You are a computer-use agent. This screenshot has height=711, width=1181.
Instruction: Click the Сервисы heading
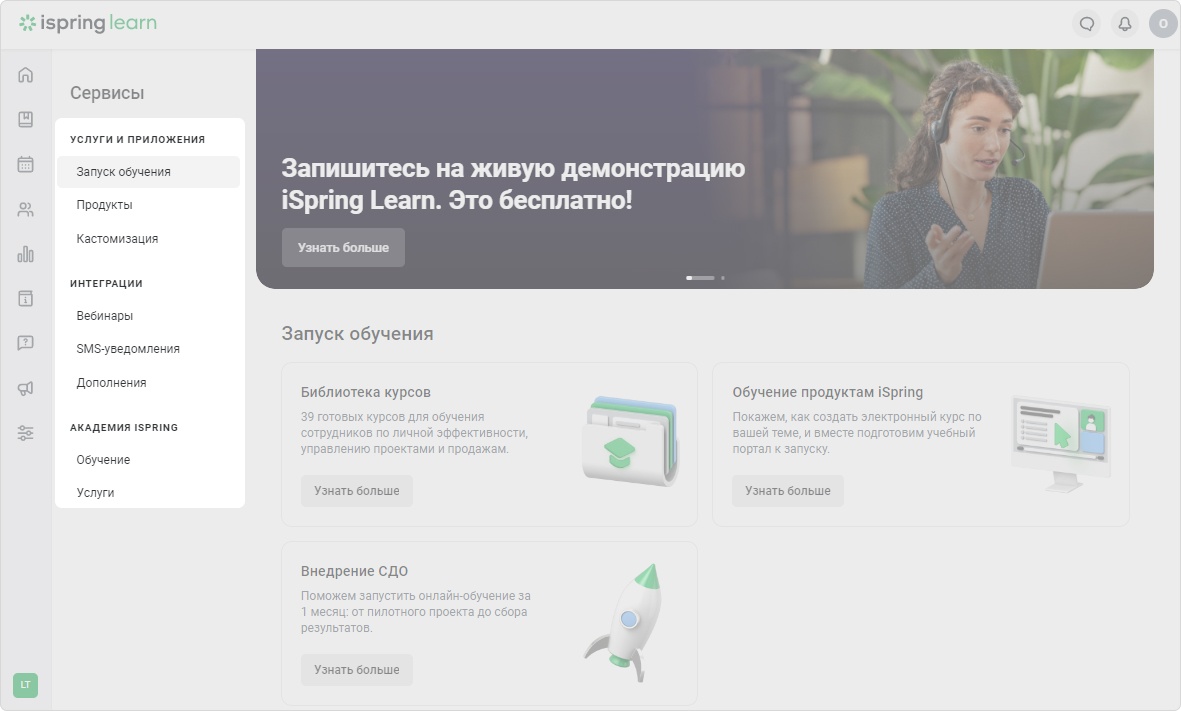(x=107, y=93)
